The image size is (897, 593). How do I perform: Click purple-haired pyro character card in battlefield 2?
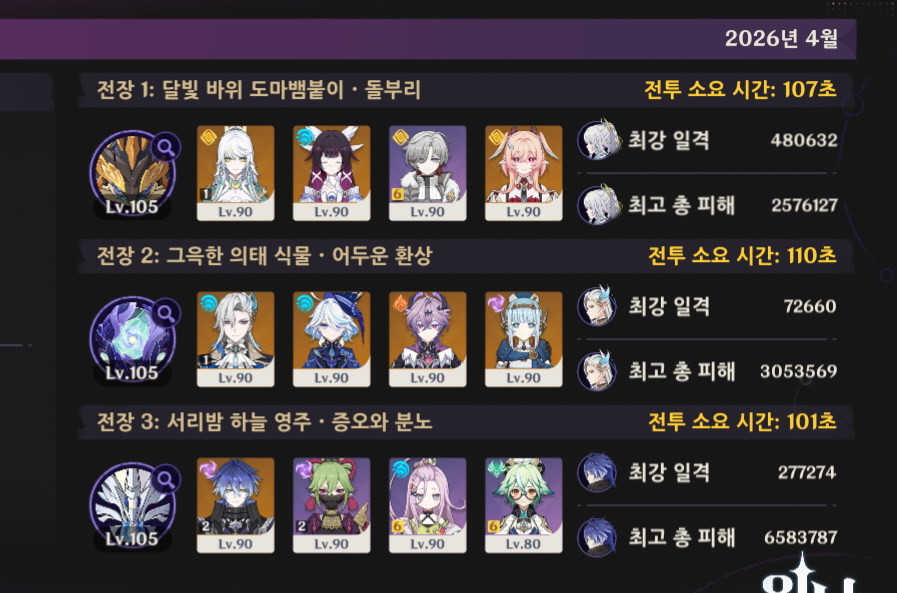point(427,339)
